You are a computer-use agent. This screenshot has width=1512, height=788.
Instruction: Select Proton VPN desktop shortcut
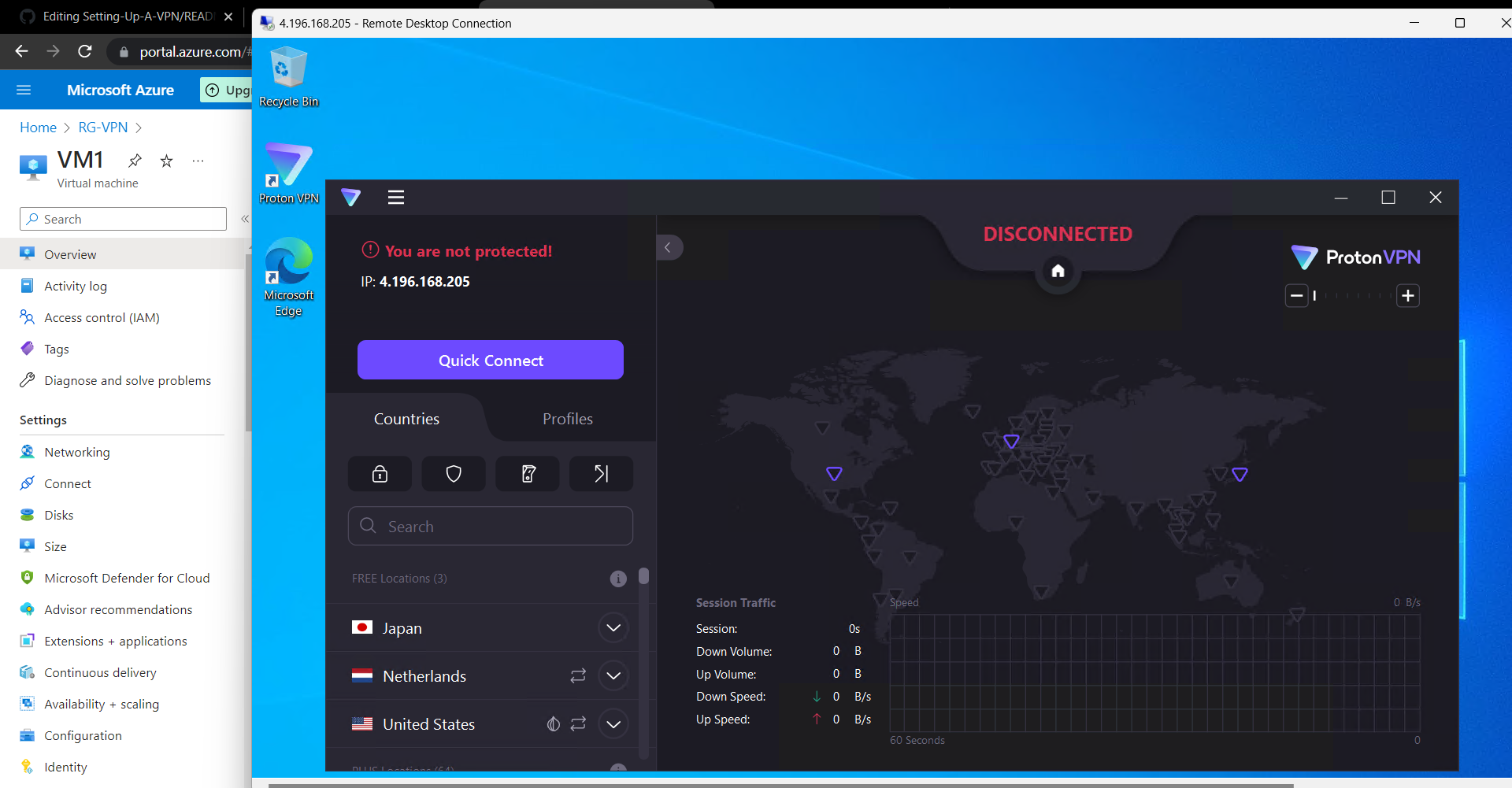click(288, 173)
